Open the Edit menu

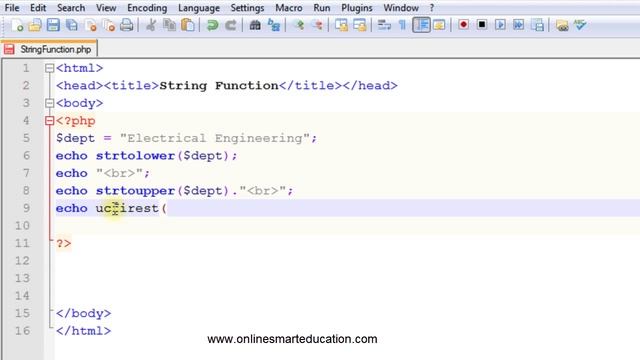[38, 8]
